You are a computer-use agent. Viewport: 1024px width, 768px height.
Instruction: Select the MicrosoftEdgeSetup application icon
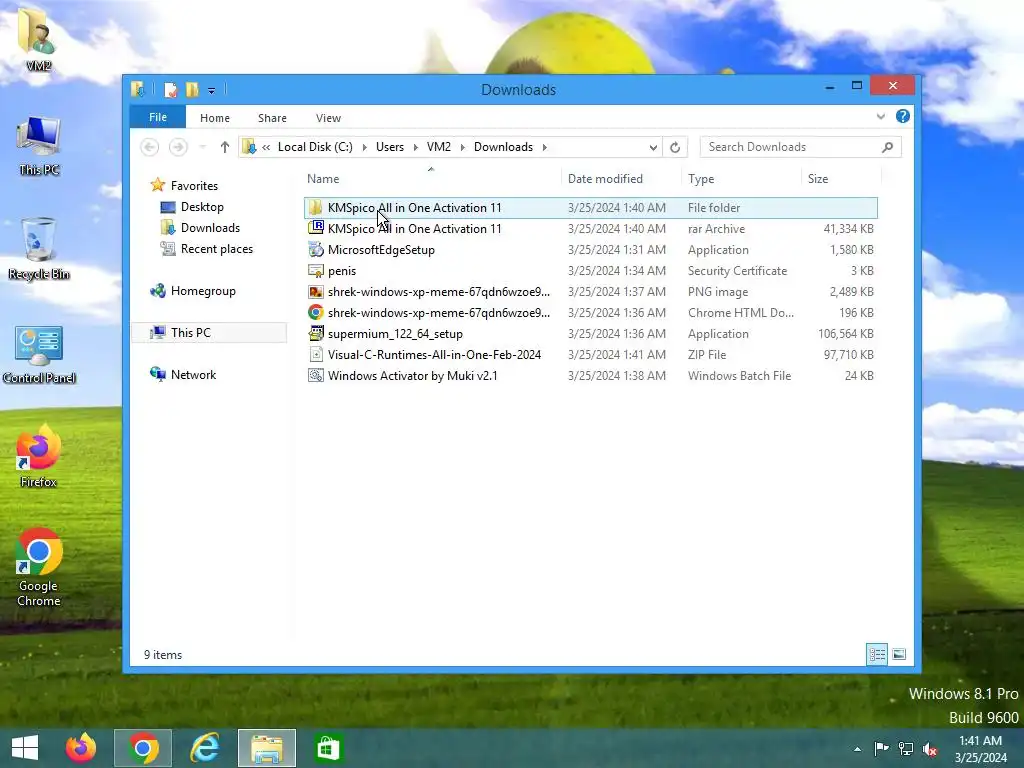315,249
